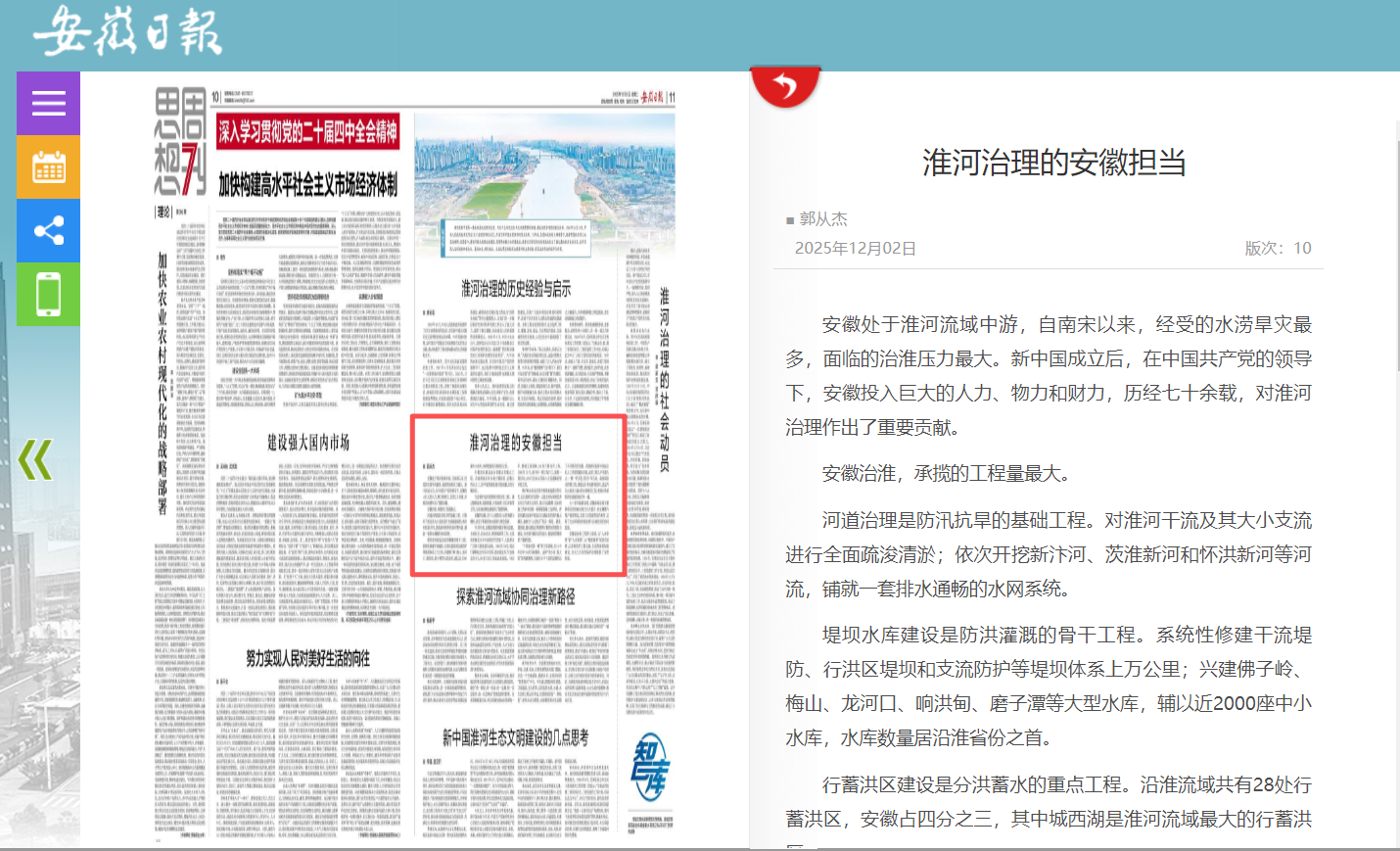The height and width of the screenshot is (851, 1400).
Task: Open the green mobile version icon
Action: pos(48,294)
